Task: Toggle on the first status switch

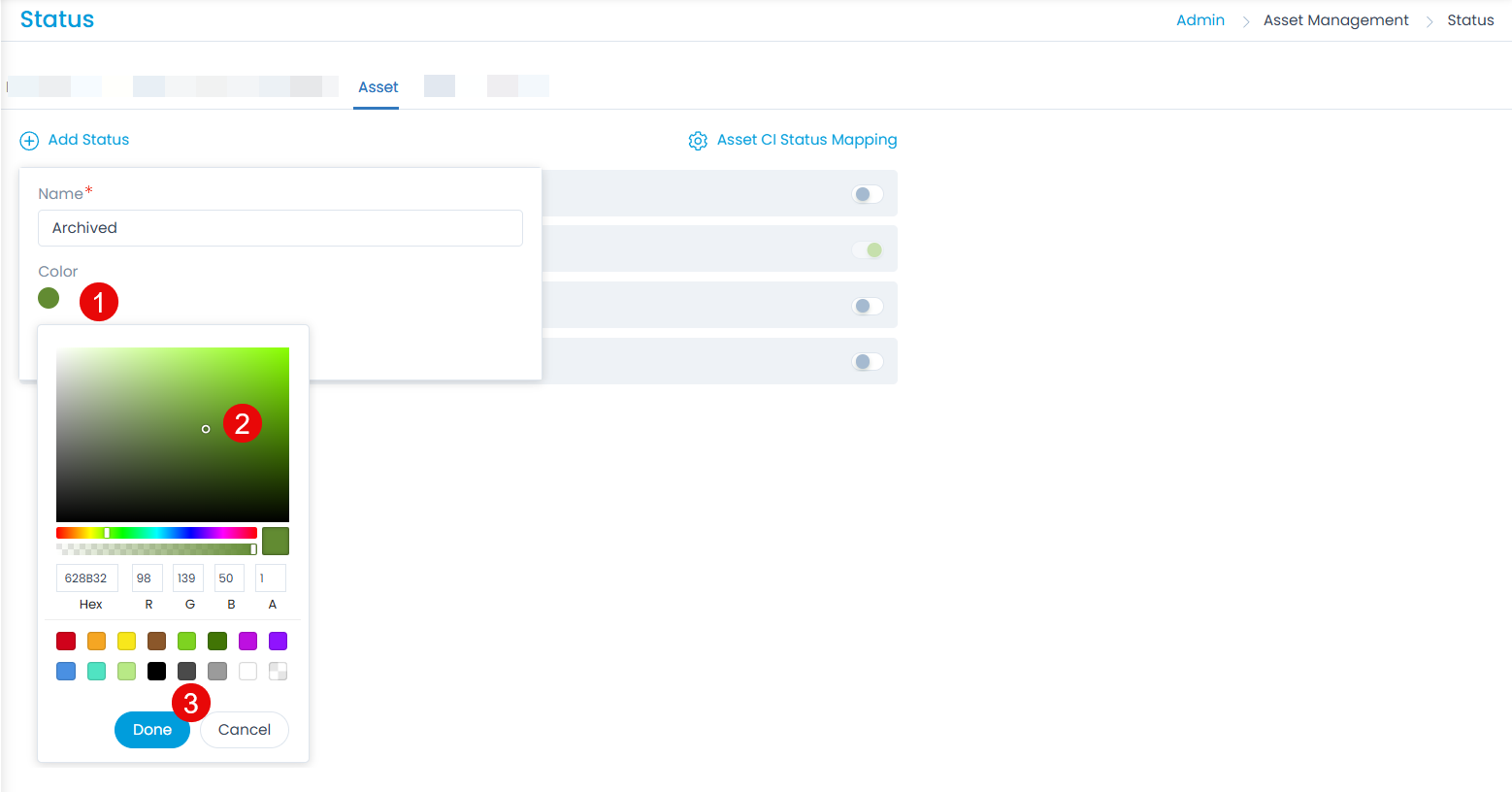Action: pos(867,193)
